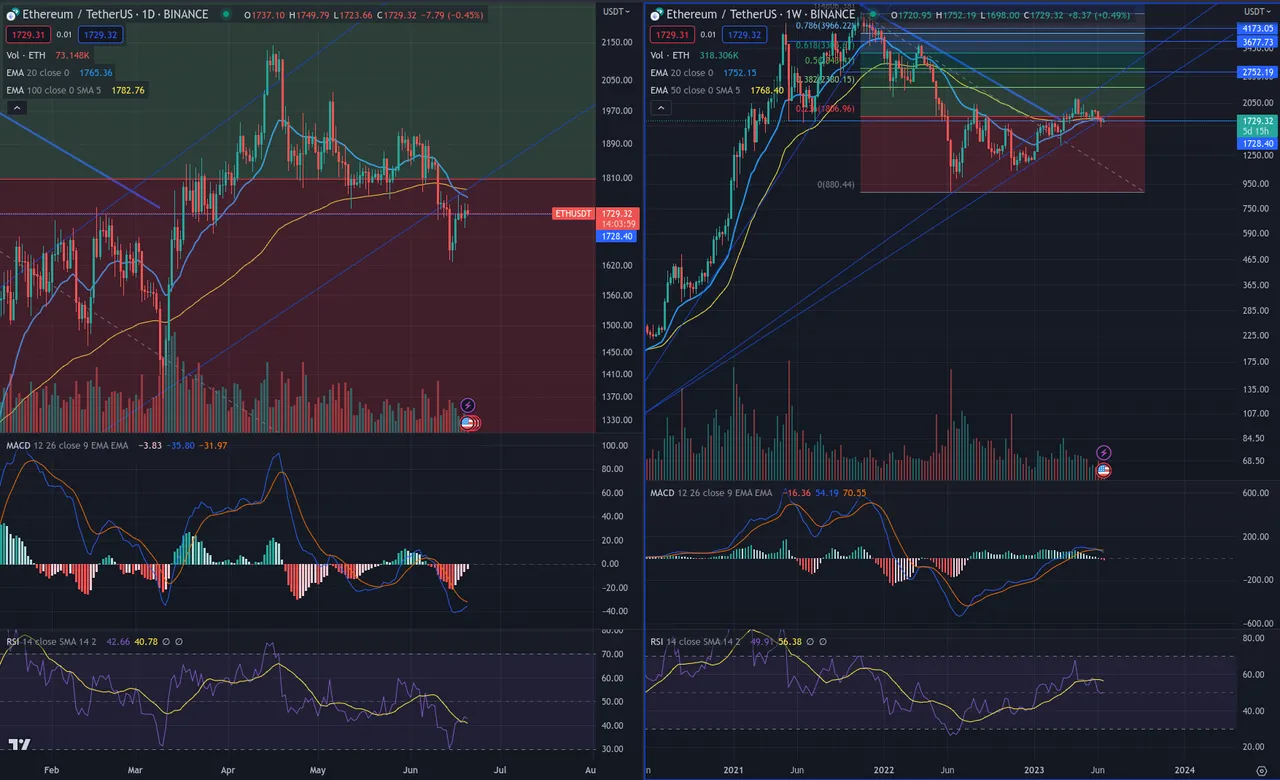The height and width of the screenshot is (780, 1280).
Task: Click the Apr label on the 1D time axis
Action: (227, 770)
